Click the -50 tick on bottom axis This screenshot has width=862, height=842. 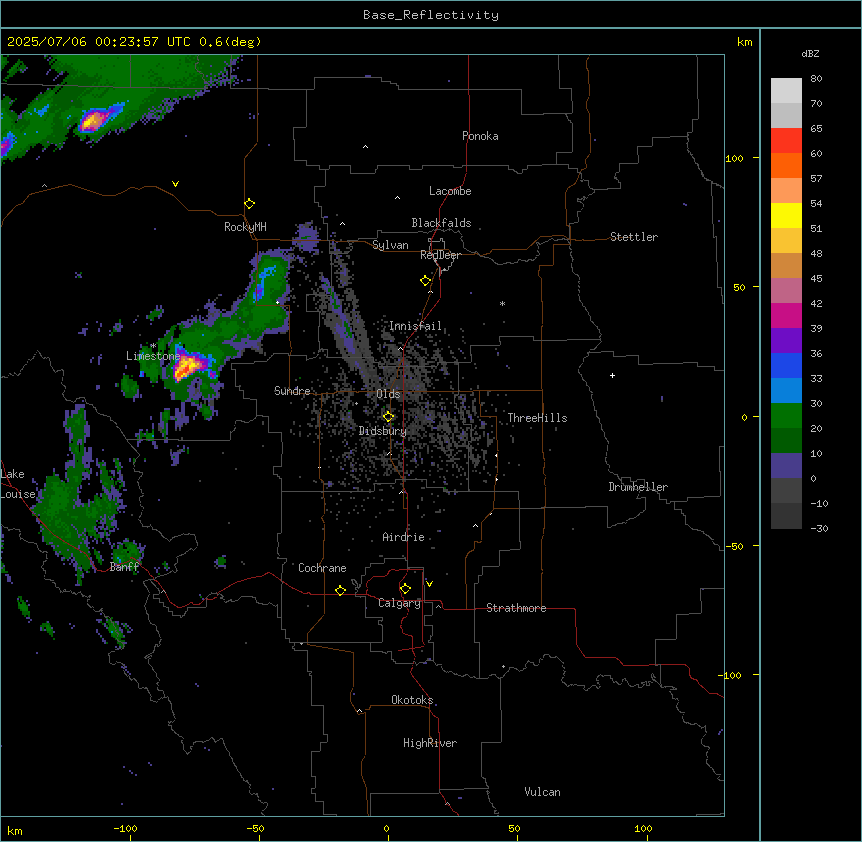point(255,828)
